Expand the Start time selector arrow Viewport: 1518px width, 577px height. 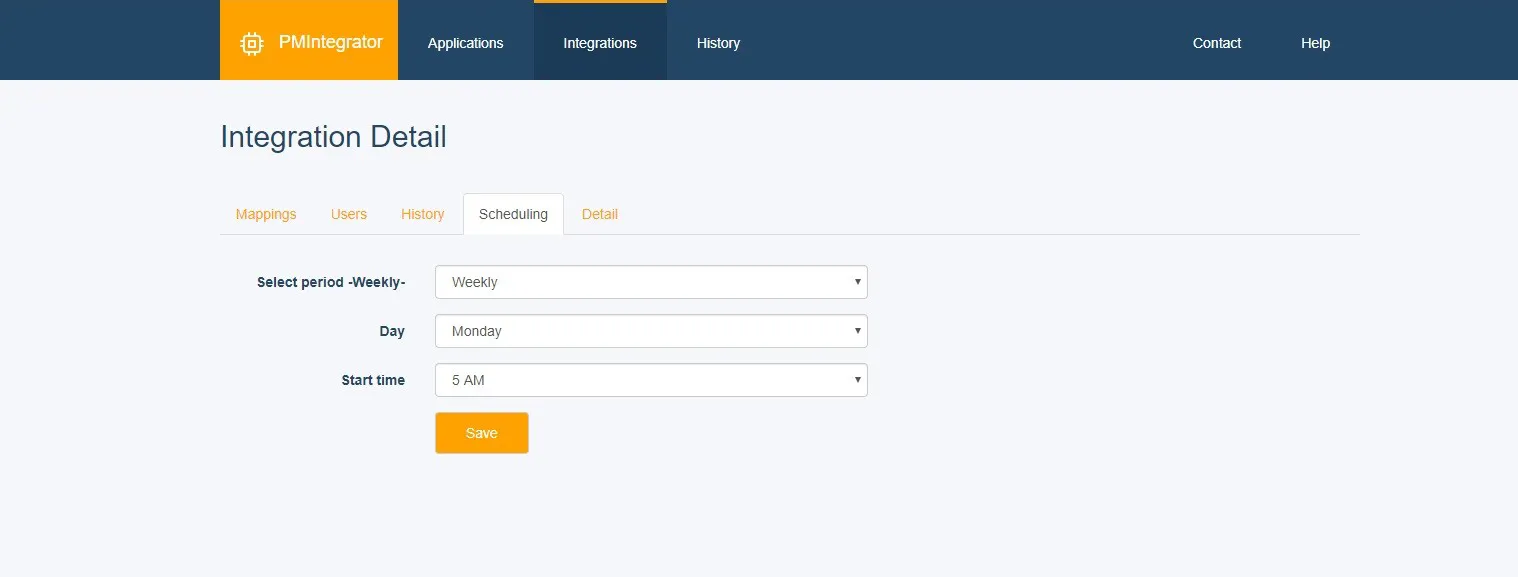click(857, 380)
